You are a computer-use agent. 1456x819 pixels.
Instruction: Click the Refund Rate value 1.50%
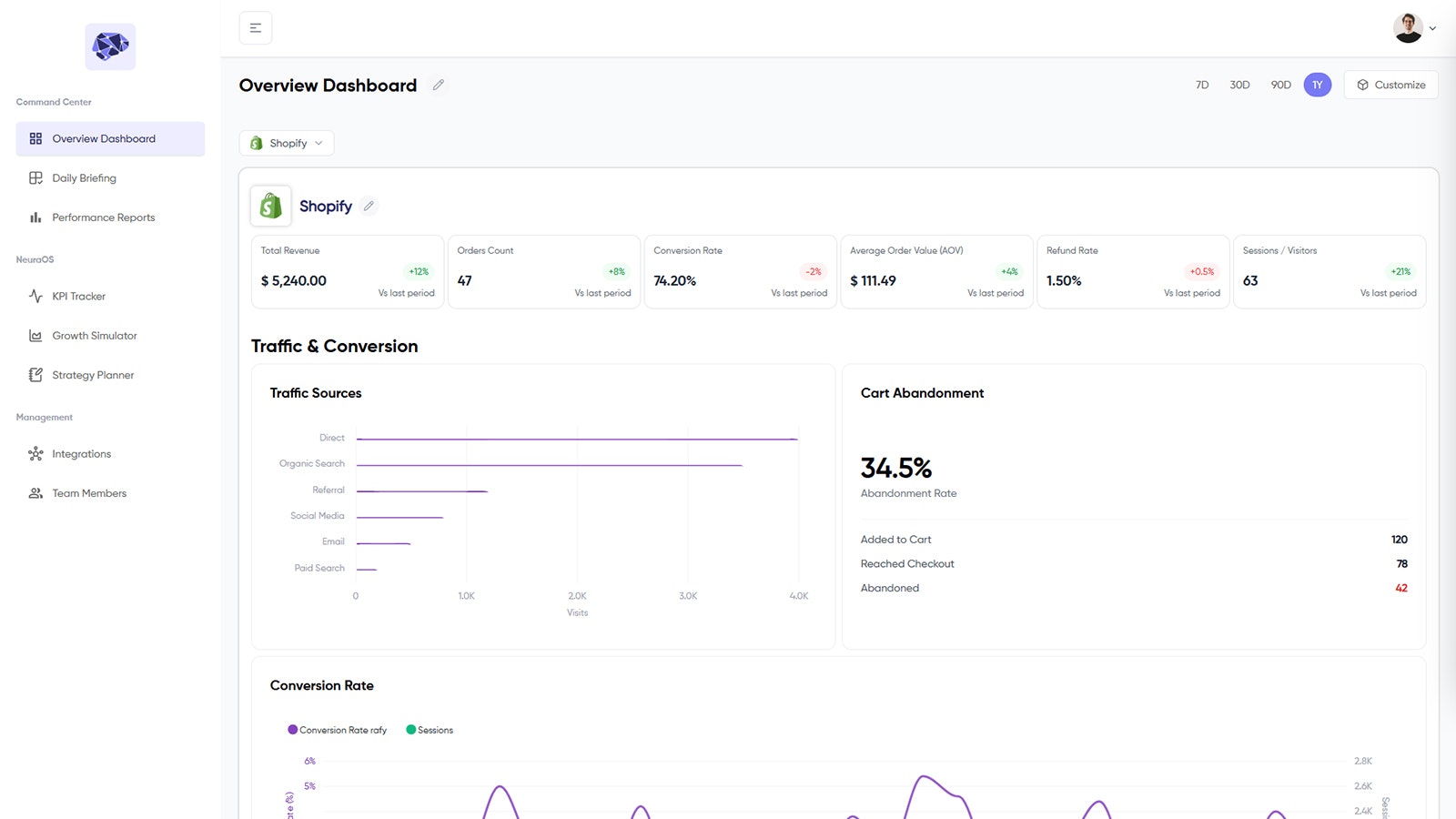[1064, 281]
